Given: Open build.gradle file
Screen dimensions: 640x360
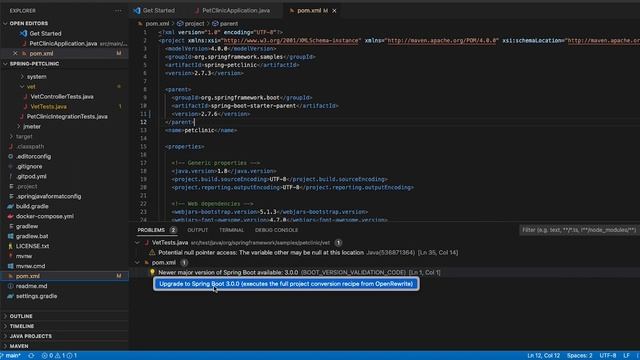Looking at the screenshot, I should coord(32,207).
